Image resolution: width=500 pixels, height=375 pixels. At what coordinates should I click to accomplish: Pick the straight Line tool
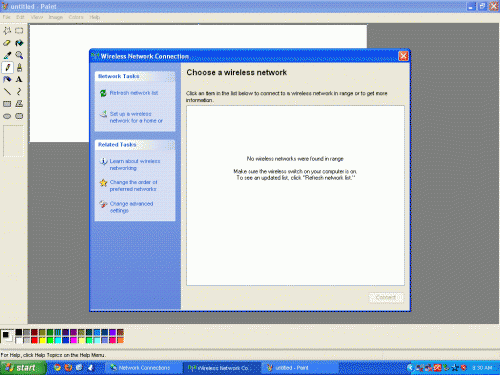7,91
